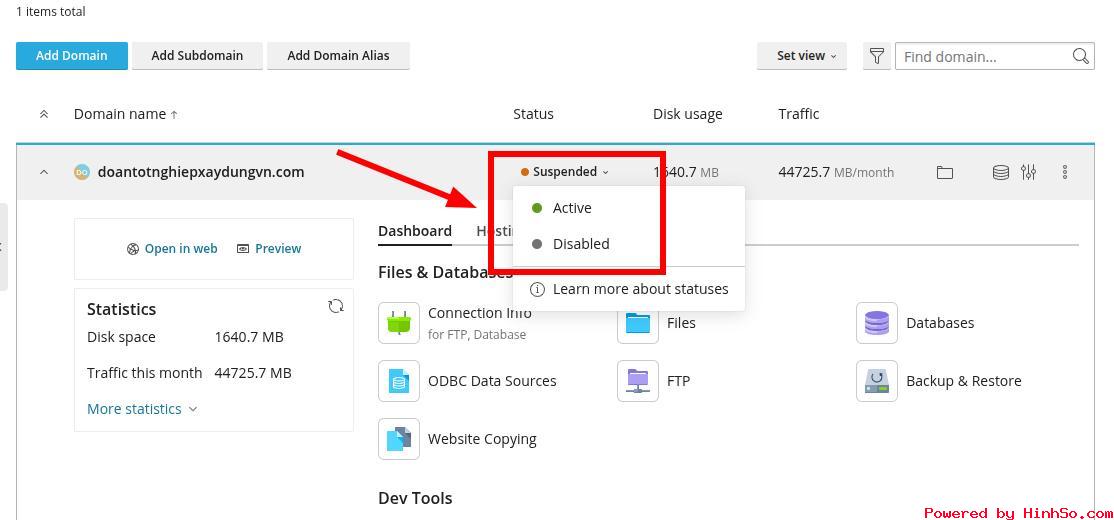1114x520 pixels.
Task: Click Learn more about statuses
Action: tap(640, 289)
